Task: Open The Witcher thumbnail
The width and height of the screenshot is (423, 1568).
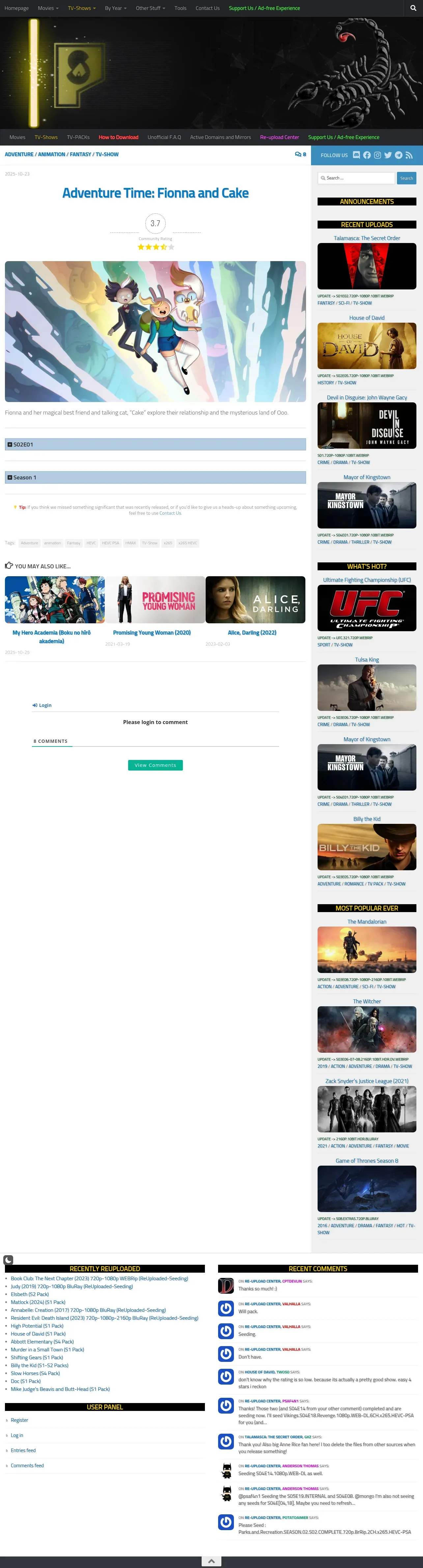Action: pyautogui.click(x=367, y=1029)
